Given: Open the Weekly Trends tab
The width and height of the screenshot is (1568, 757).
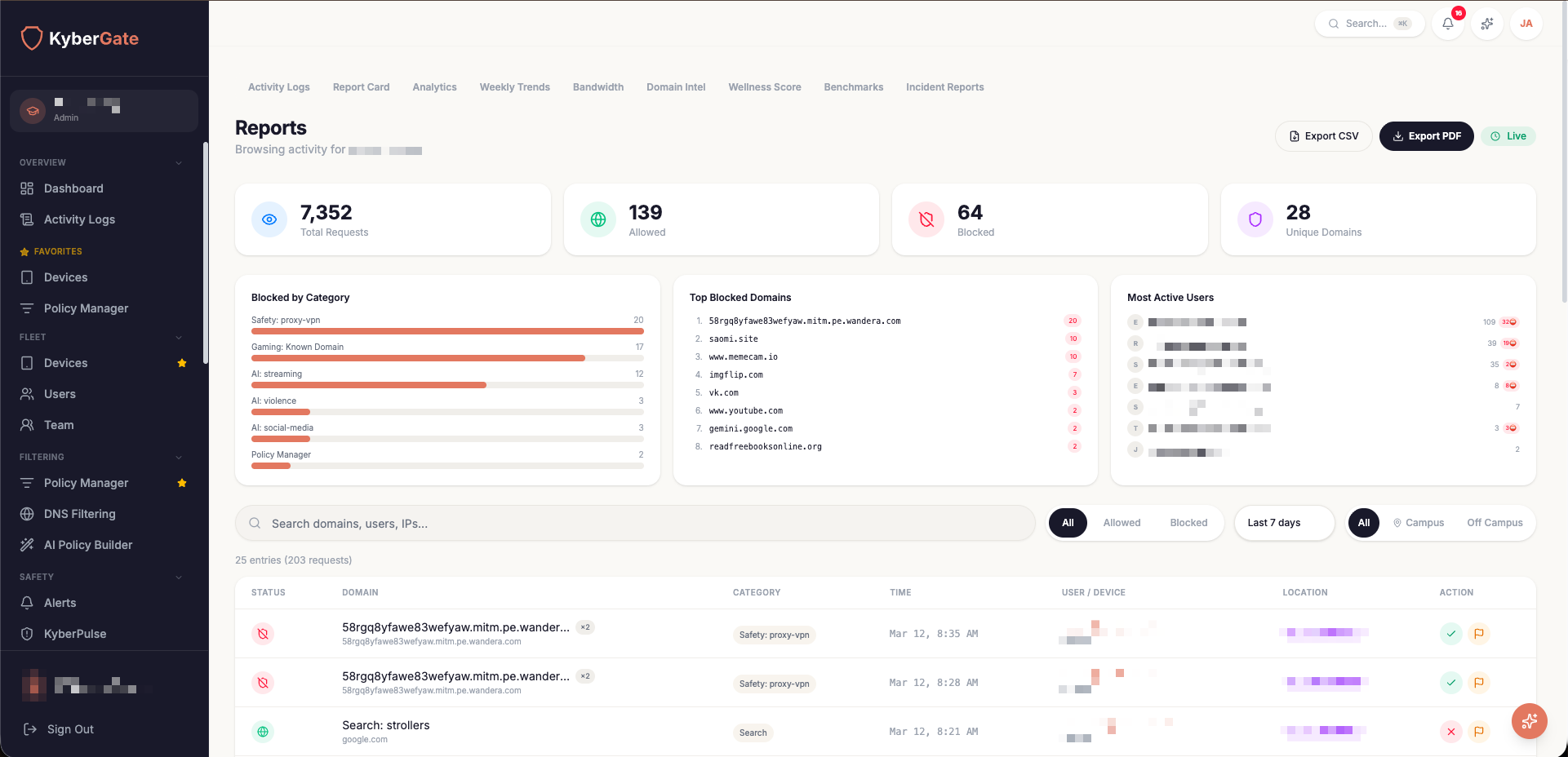Looking at the screenshot, I should [514, 87].
